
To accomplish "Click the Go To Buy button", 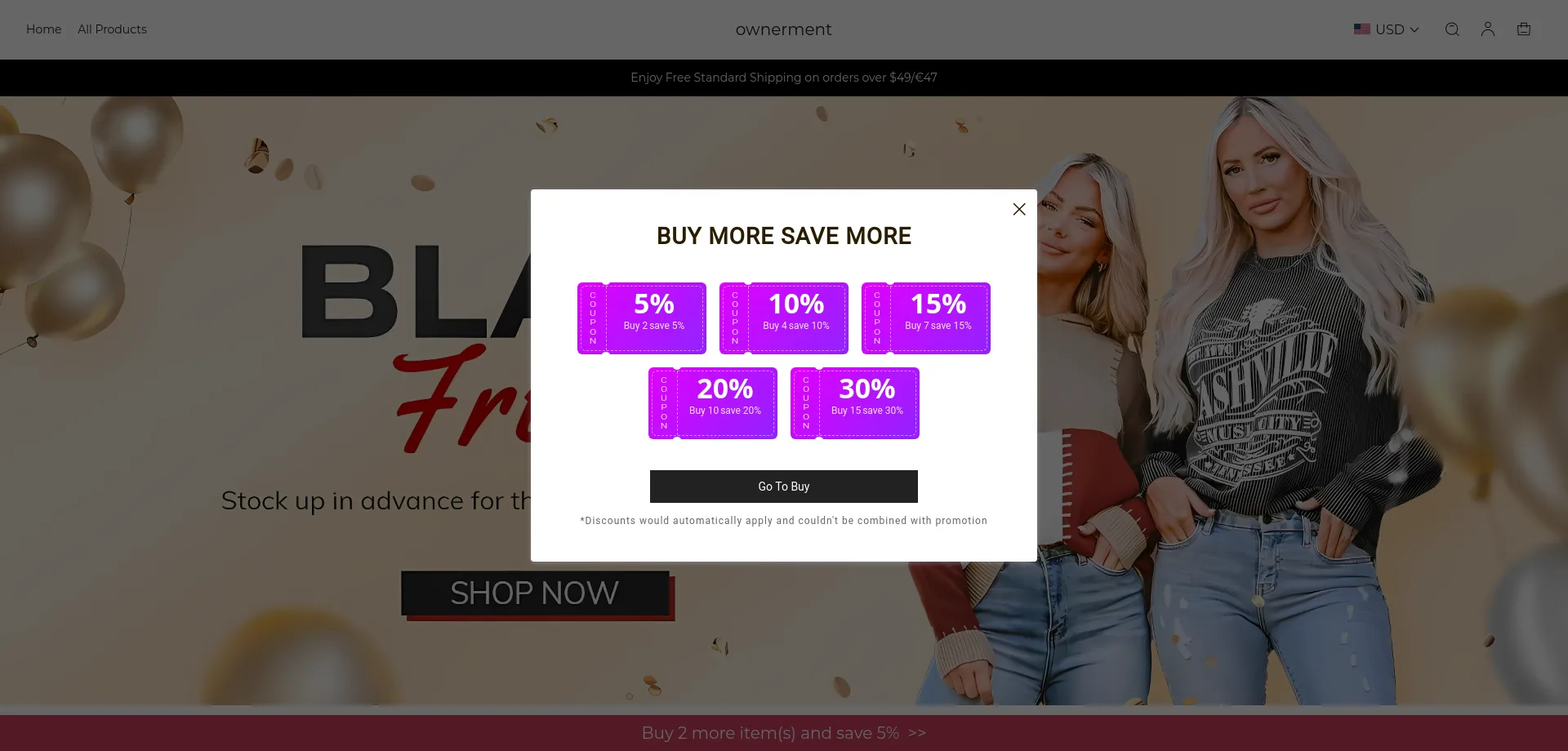I will [x=784, y=487].
